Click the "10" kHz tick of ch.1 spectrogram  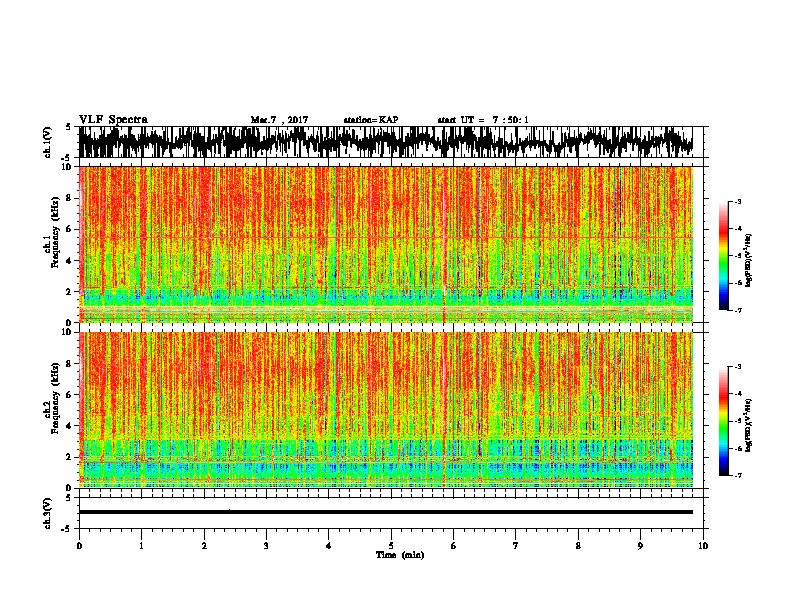68,167
